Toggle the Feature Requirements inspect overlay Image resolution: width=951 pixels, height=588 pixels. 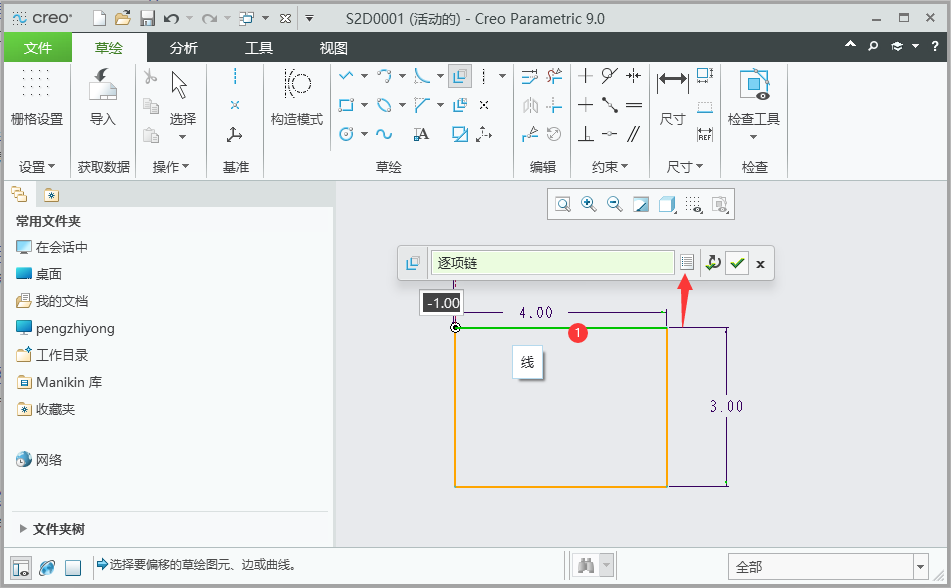[x=720, y=204]
